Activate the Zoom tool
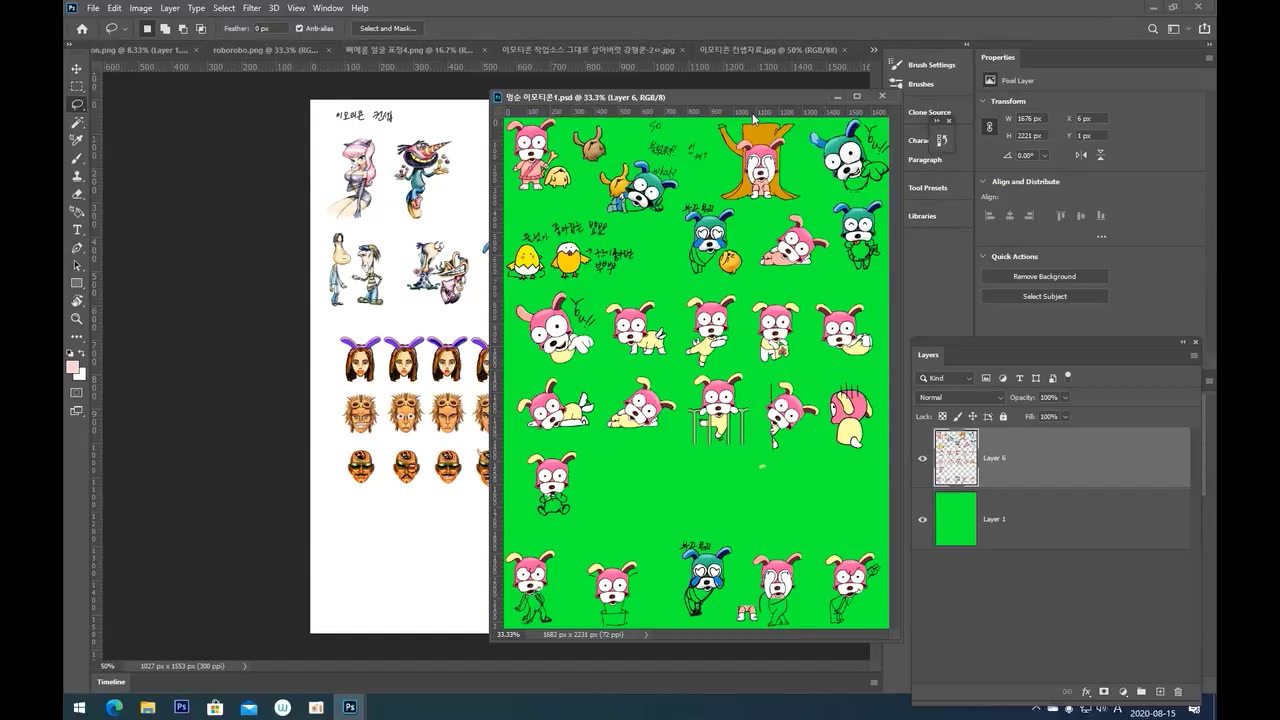The width and height of the screenshot is (1280, 720). point(77,319)
